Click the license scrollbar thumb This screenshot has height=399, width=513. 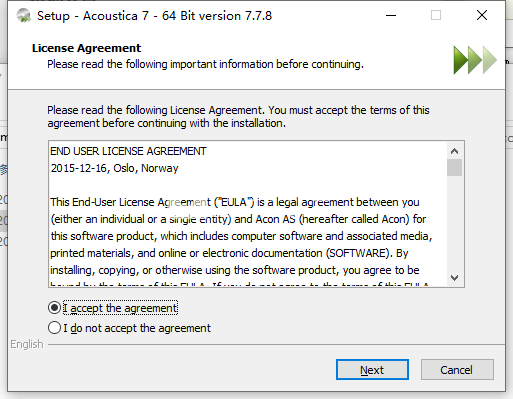click(x=454, y=168)
